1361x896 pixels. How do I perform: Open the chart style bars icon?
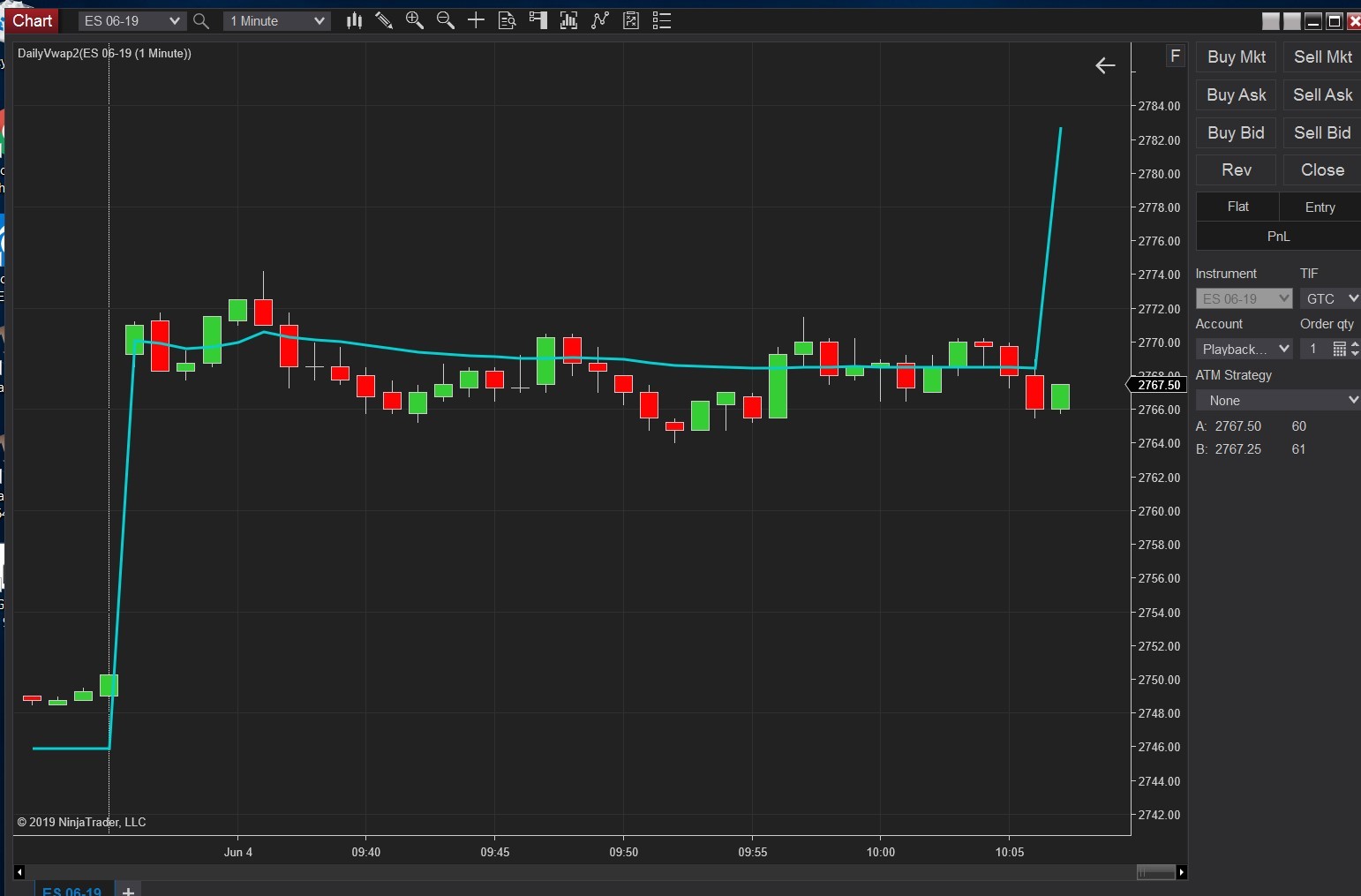(x=354, y=20)
